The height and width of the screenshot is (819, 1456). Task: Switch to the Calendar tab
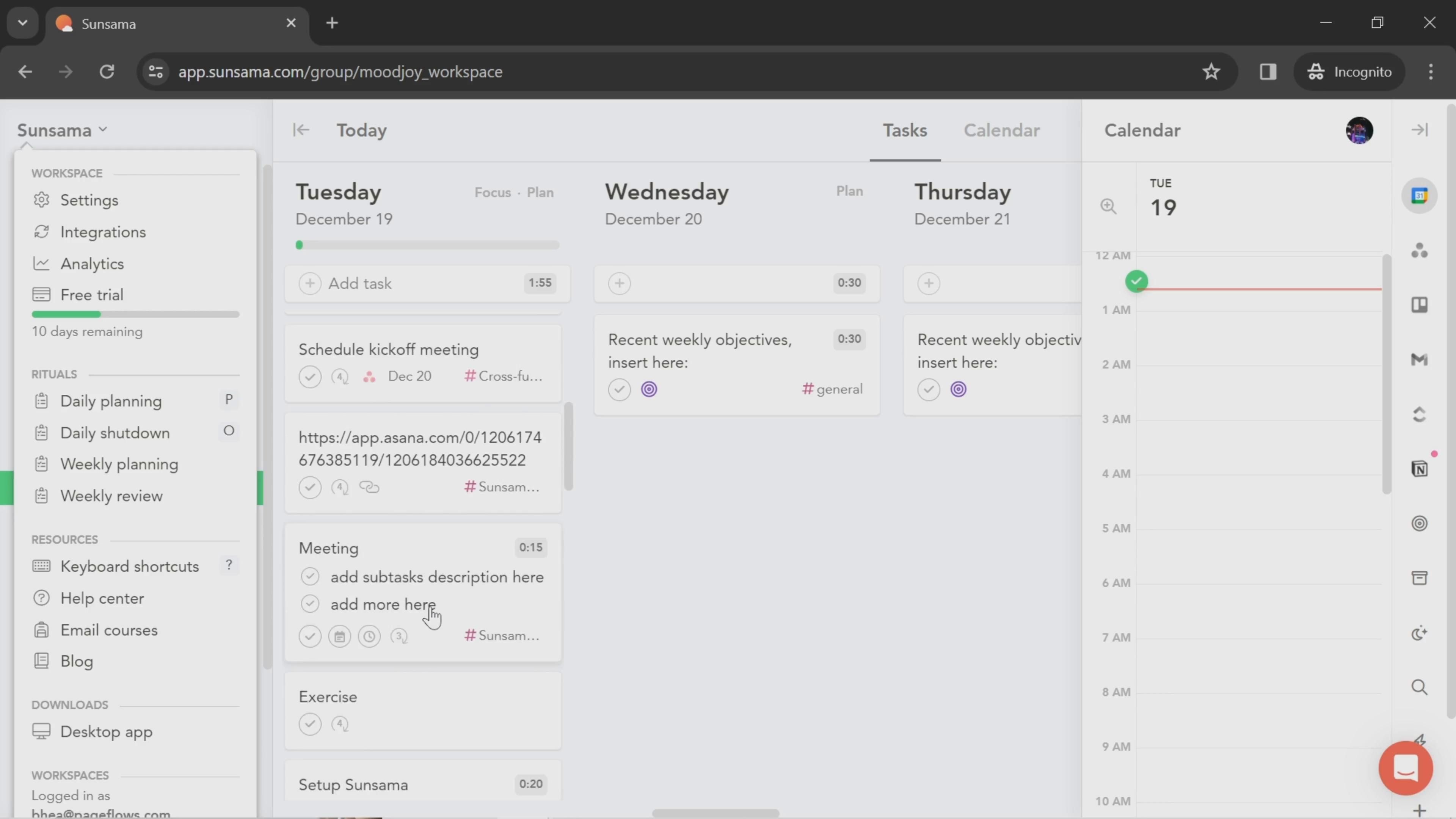(x=1001, y=130)
